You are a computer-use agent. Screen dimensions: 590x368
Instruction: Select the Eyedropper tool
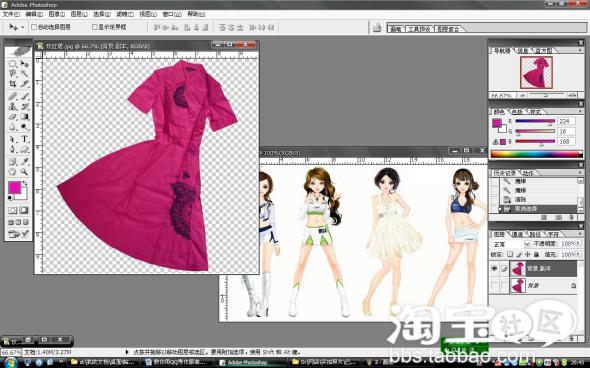click(24, 162)
